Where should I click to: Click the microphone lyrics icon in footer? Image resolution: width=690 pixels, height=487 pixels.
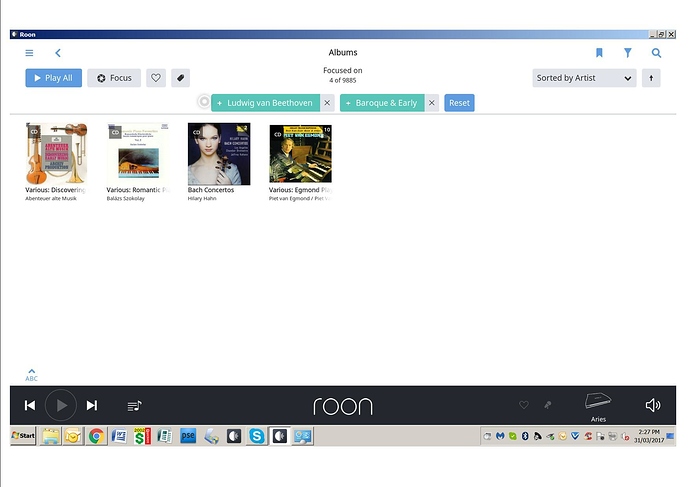tap(548, 405)
